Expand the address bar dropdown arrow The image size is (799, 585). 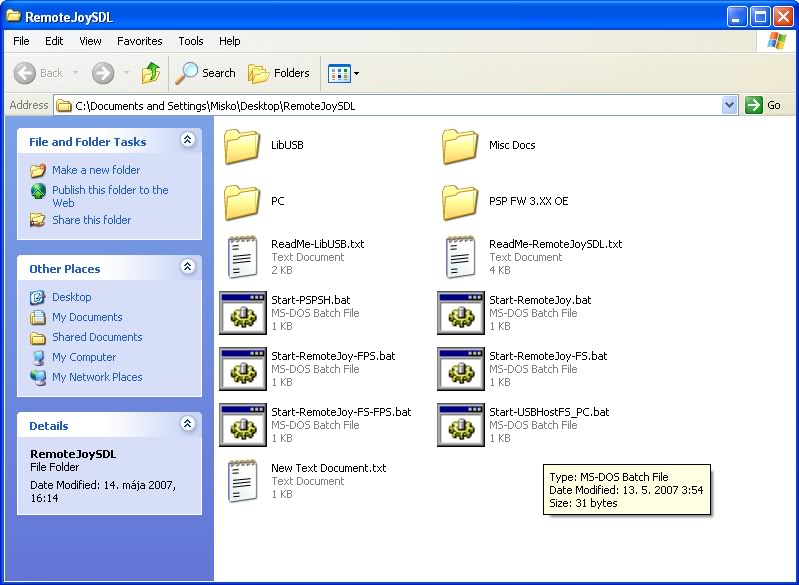tap(729, 105)
